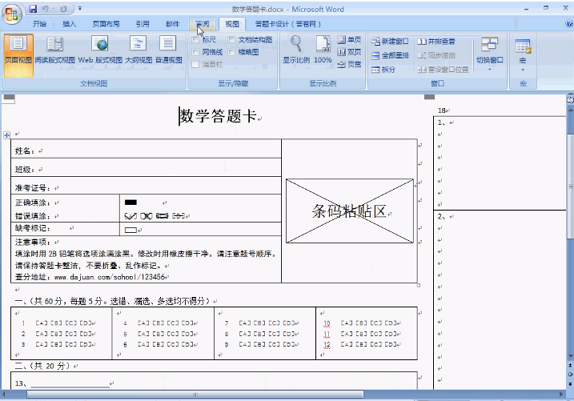Open the 插入 Insert tab
Viewport: 574px width, 401px height.
[x=69, y=24]
